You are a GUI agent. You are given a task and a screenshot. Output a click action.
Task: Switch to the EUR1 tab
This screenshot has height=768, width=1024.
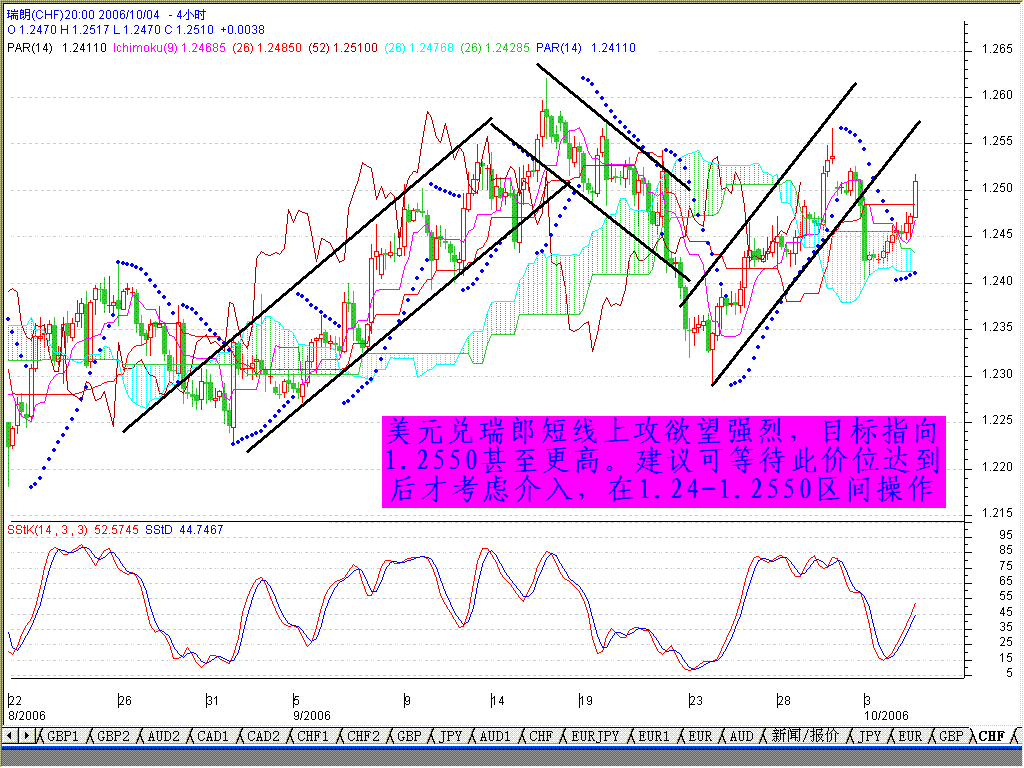click(x=654, y=736)
